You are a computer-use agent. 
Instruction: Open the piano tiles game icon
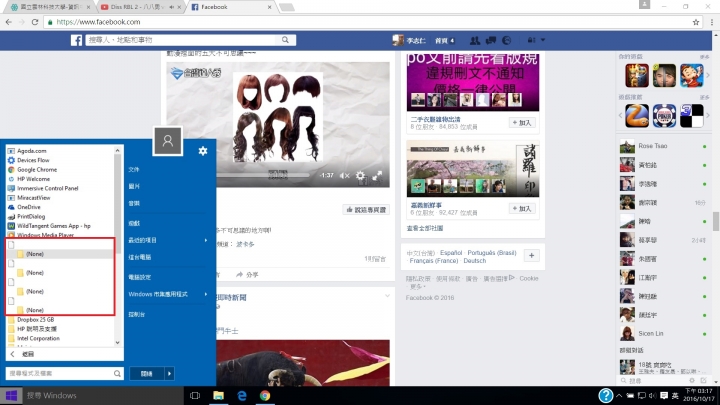point(692,116)
